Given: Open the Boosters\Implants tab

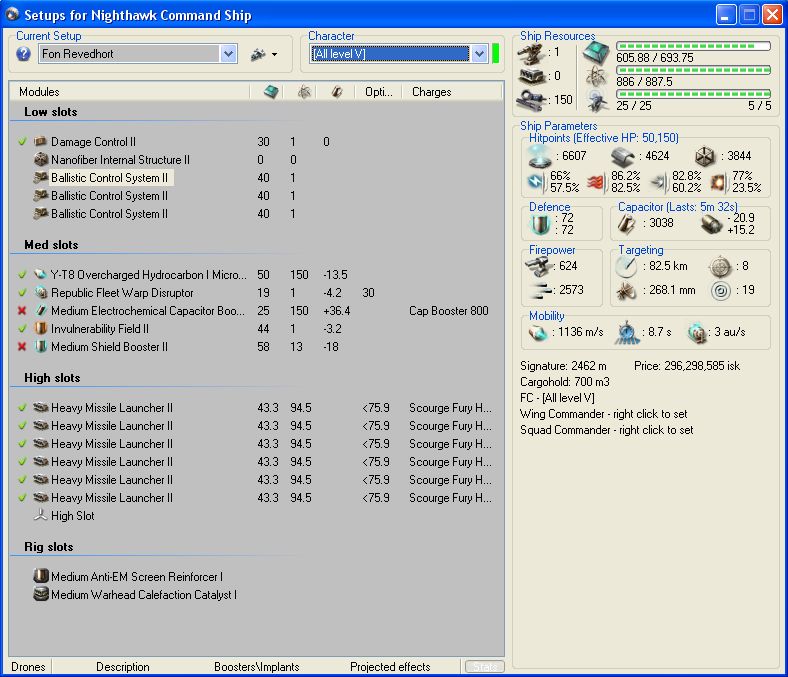Looking at the screenshot, I should tap(256, 666).
